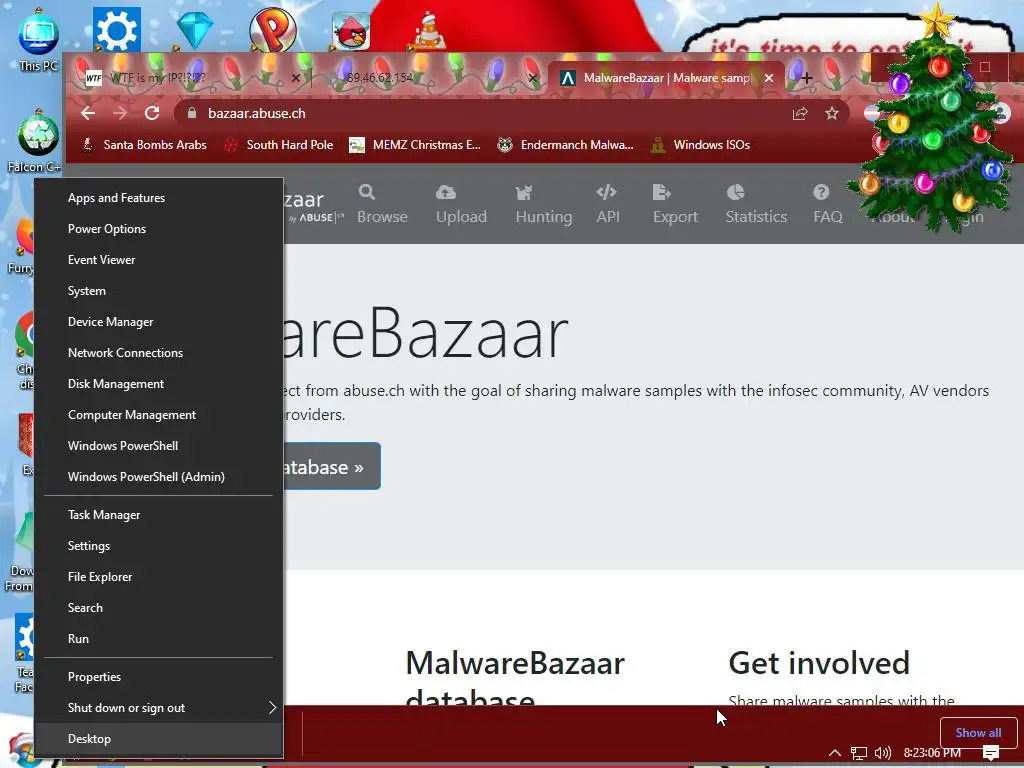
Task: Expand Shut down or sign out submenu
Action: coord(159,708)
